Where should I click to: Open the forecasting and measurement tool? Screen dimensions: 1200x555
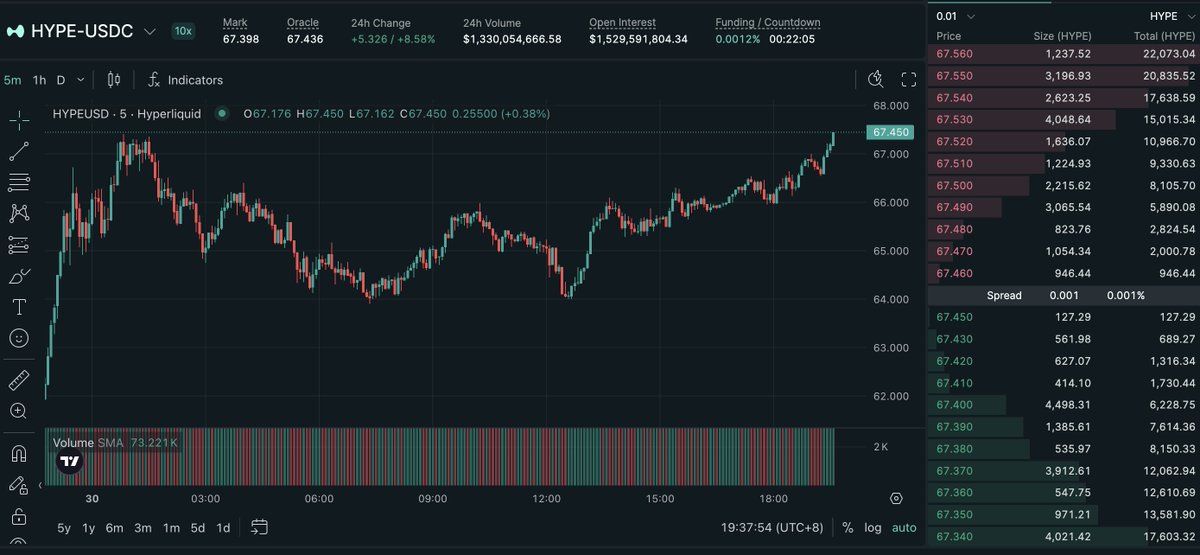pos(19,244)
